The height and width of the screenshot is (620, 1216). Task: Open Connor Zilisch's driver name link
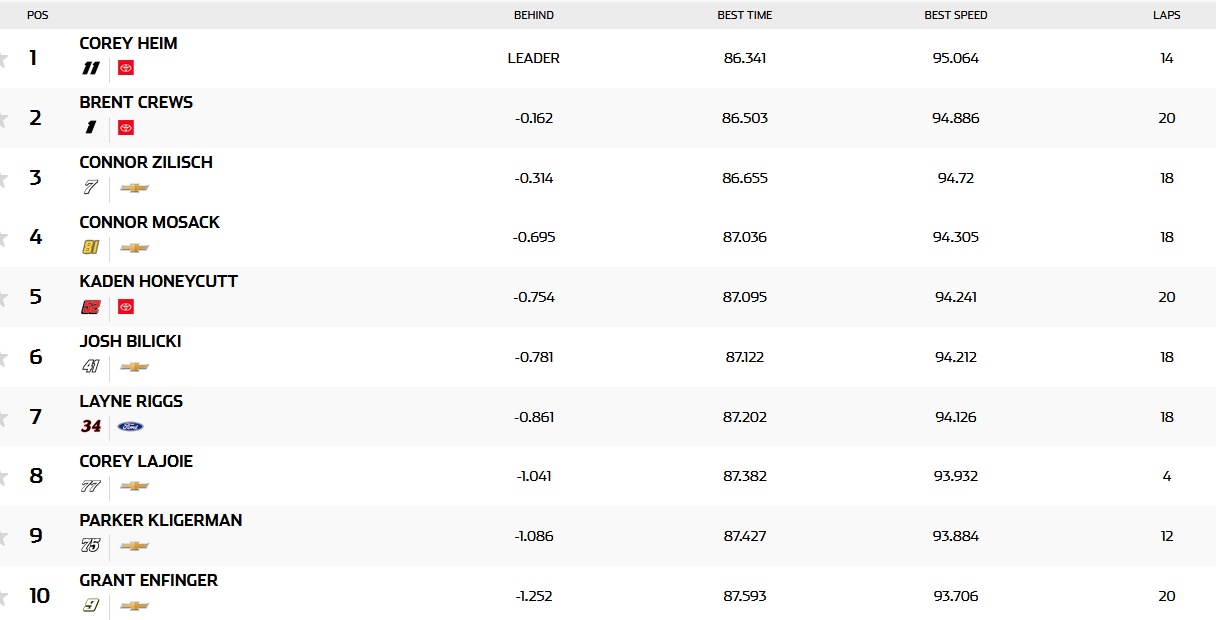pos(146,162)
